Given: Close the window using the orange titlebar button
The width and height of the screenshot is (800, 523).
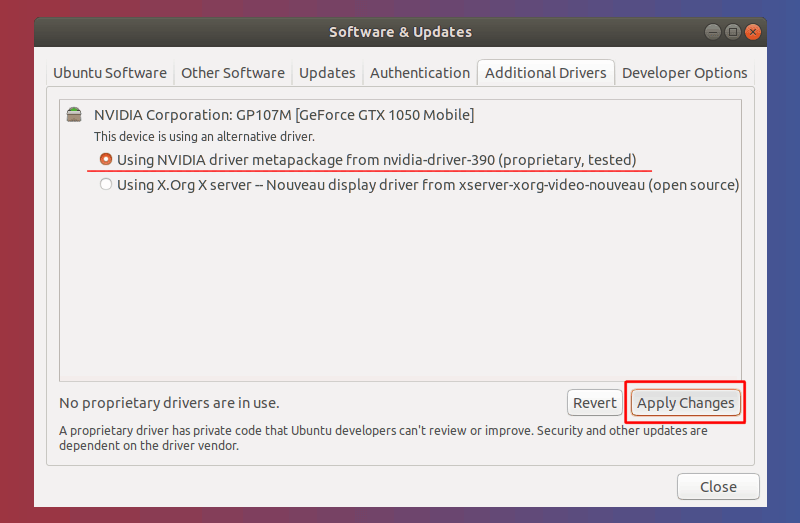Looking at the screenshot, I should click(x=752, y=32).
